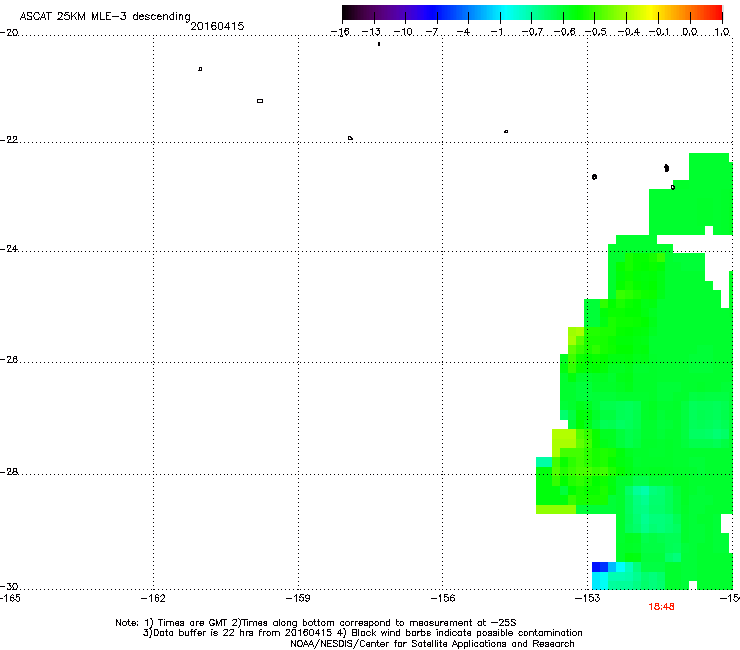Click the color bar label -16
The width and height of the screenshot is (740, 650).
pos(340,32)
